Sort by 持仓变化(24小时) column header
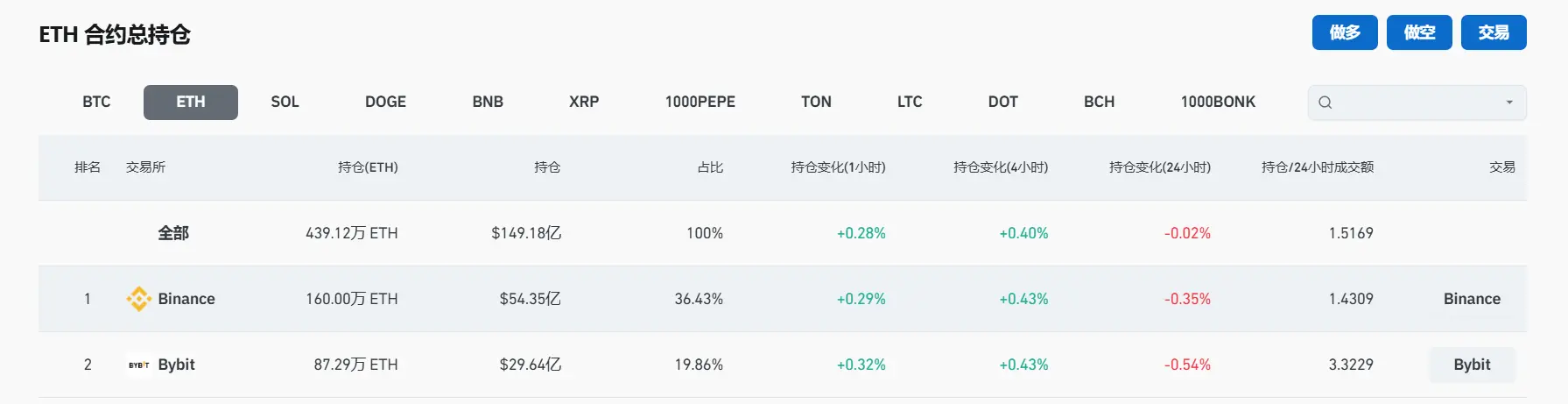Viewport: 1568px width, 404px height. pyautogui.click(x=1159, y=167)
